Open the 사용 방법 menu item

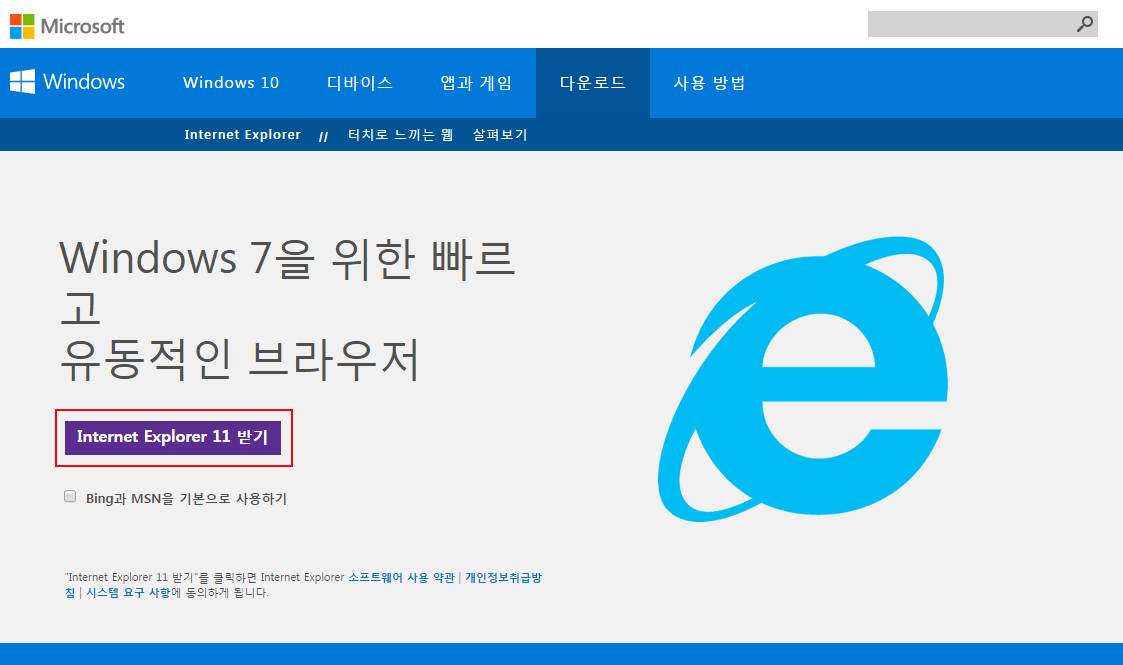pyautogui.click(x=709, y=83)
